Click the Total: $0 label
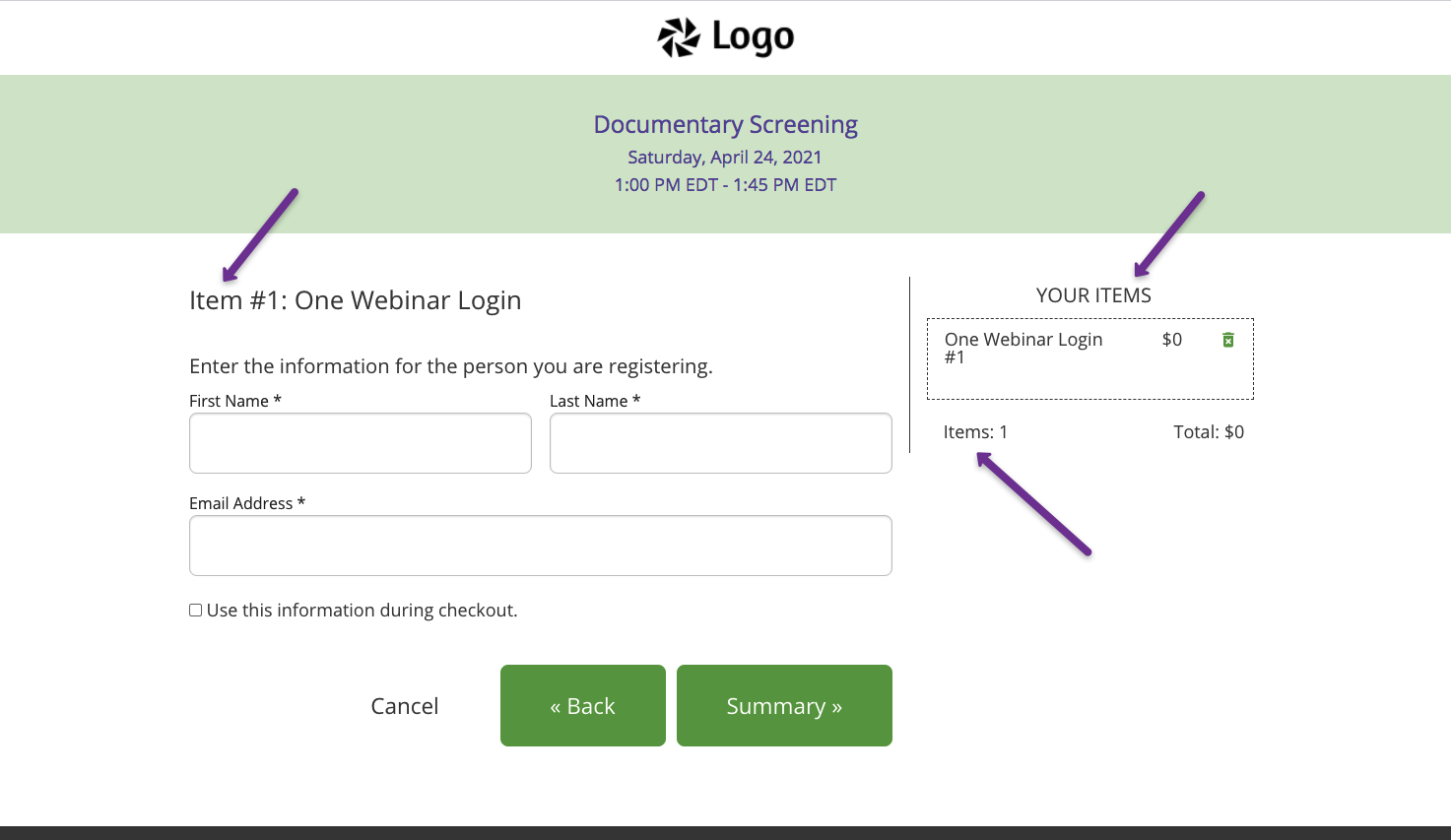 pyautogui.click(x=1209, y=432)
